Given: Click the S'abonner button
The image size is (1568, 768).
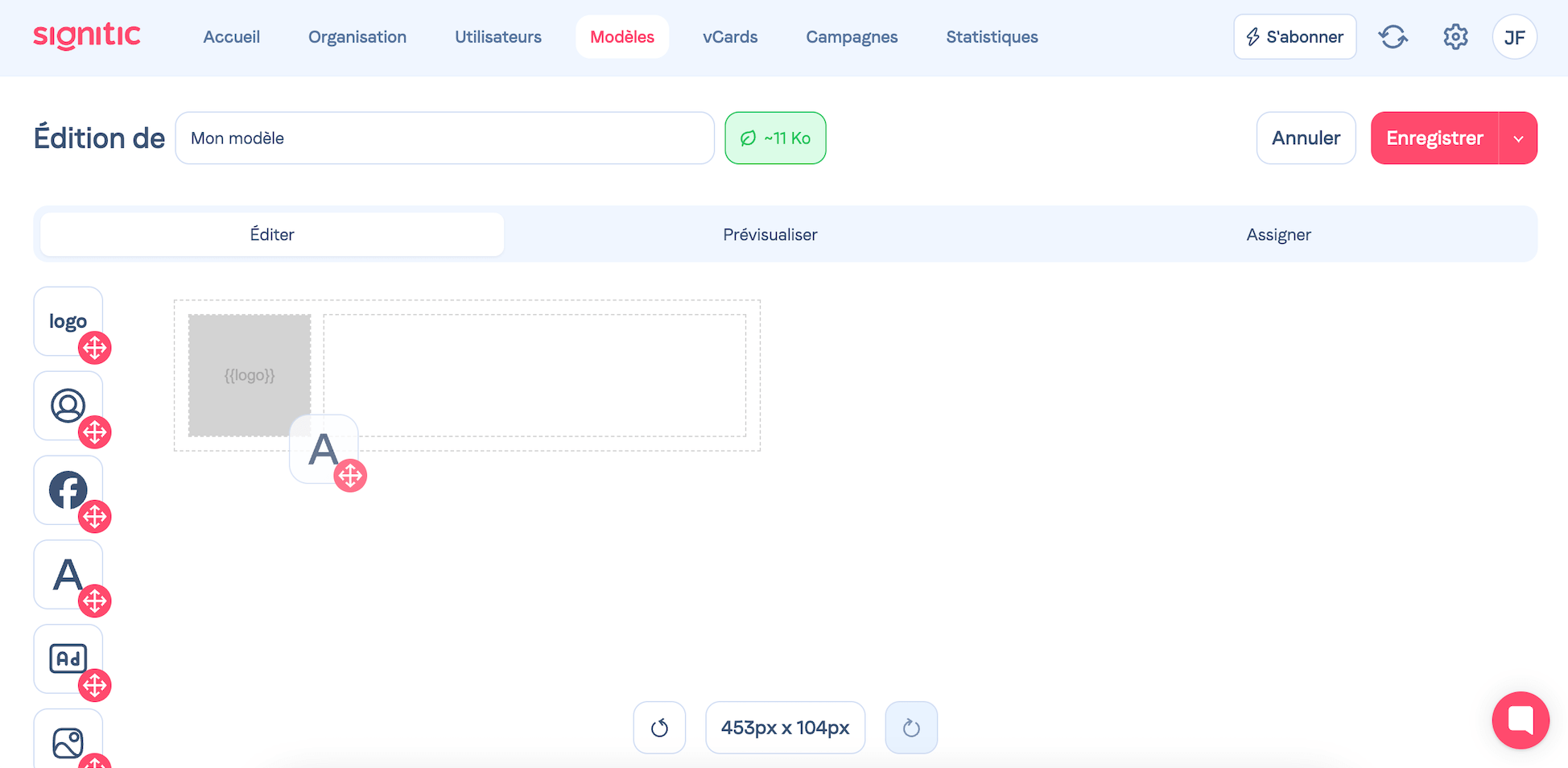Looking at the screenshot, I should pos(1294,37).
